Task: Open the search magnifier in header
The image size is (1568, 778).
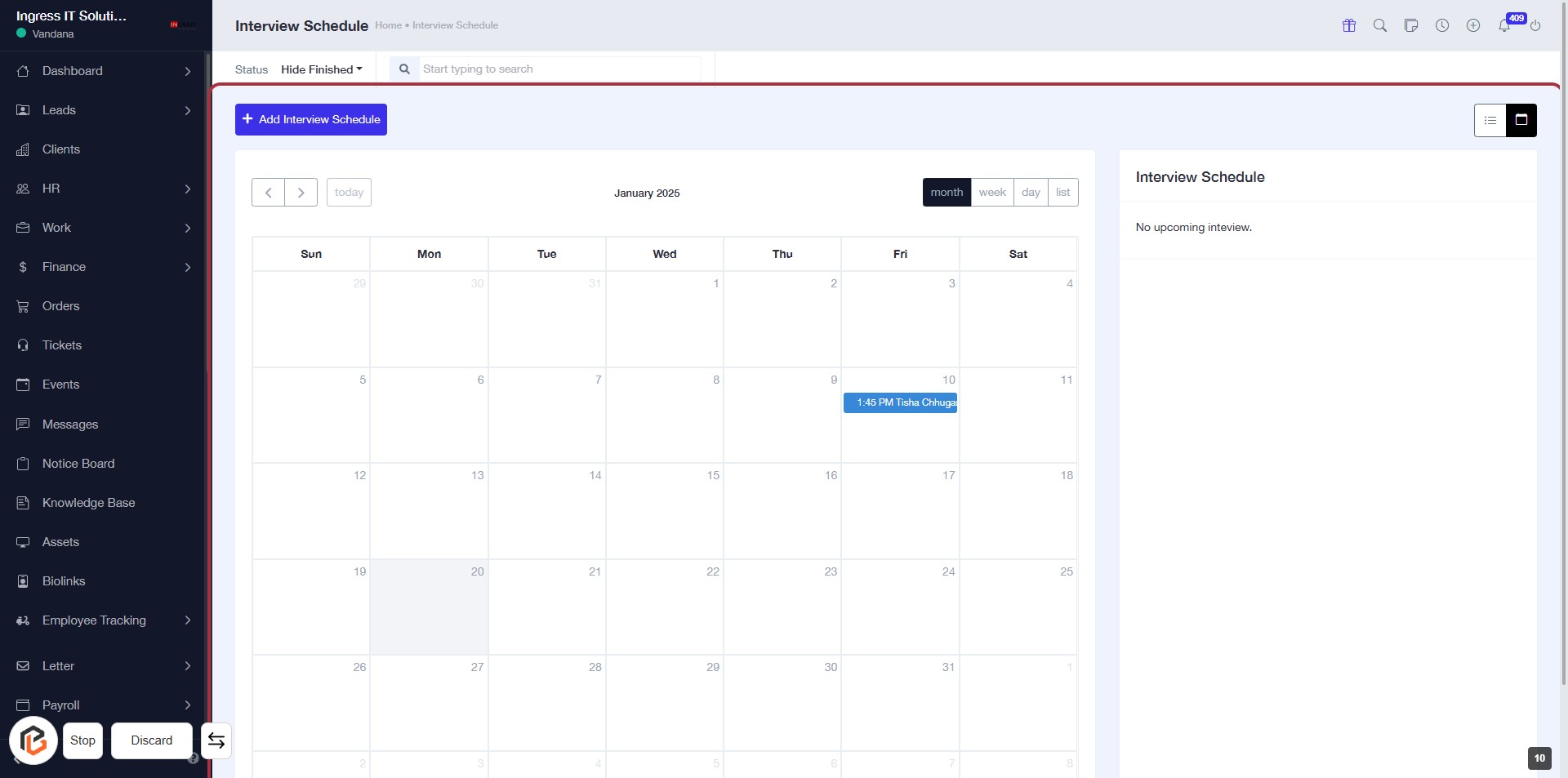Action: [x=1380, y=25]
